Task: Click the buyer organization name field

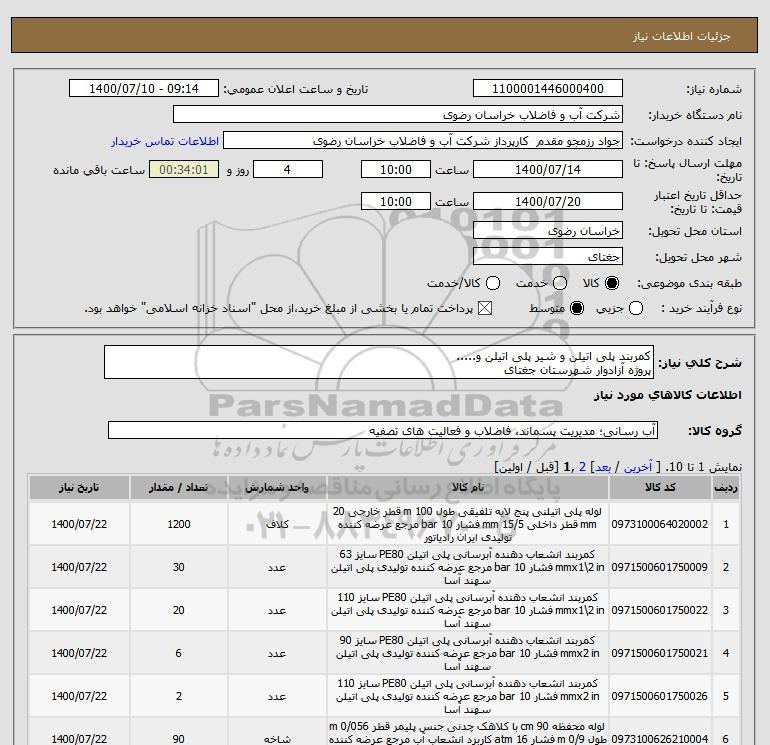Action: 398,114
